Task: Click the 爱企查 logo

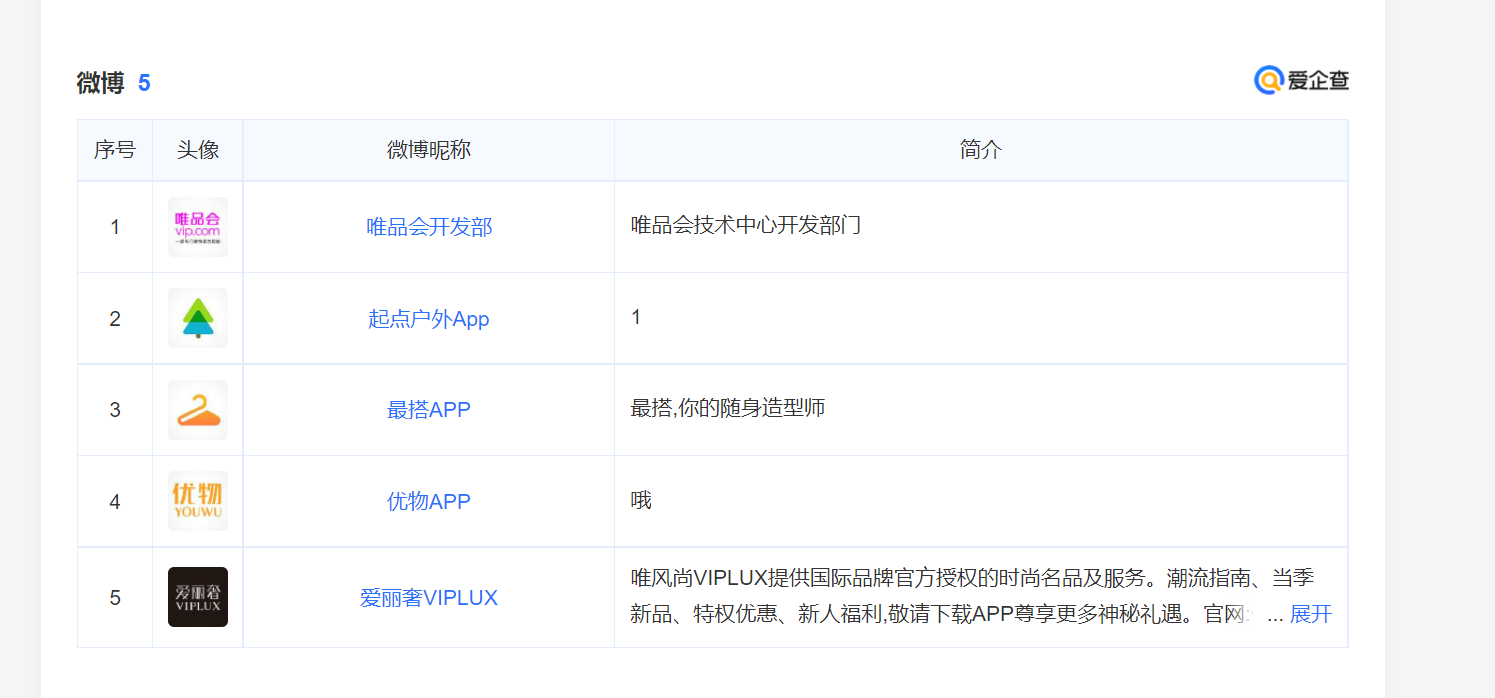Action: [x=1301, y=80]
